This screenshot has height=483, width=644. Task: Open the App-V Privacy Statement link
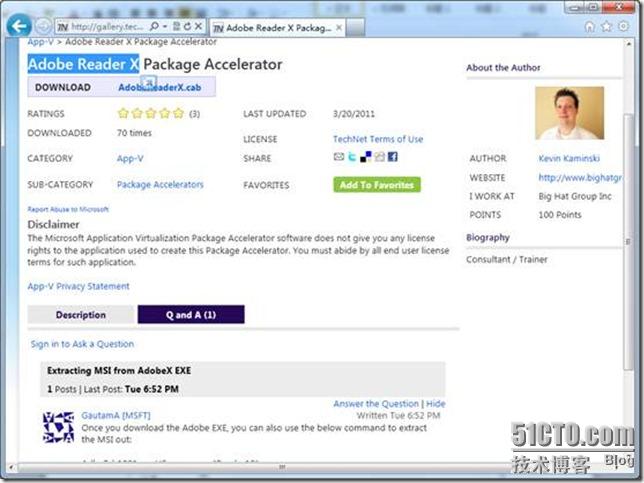[78, 286]
